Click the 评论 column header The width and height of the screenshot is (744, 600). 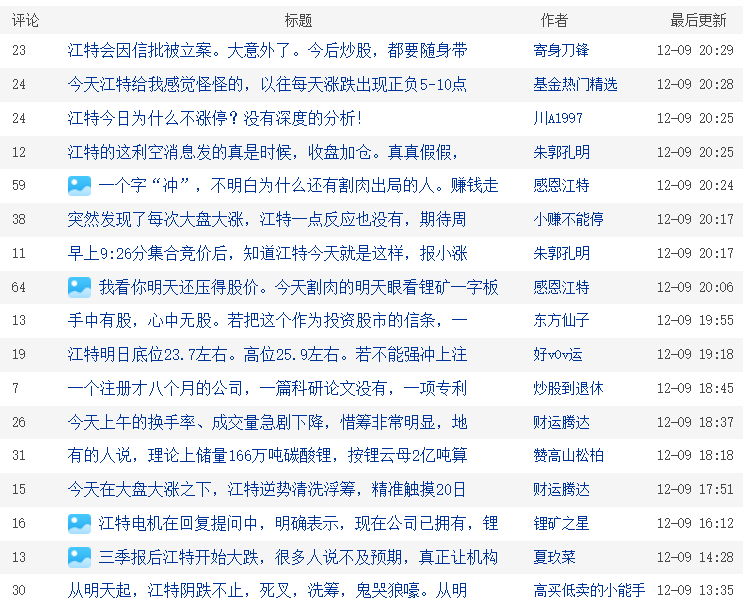25,20
